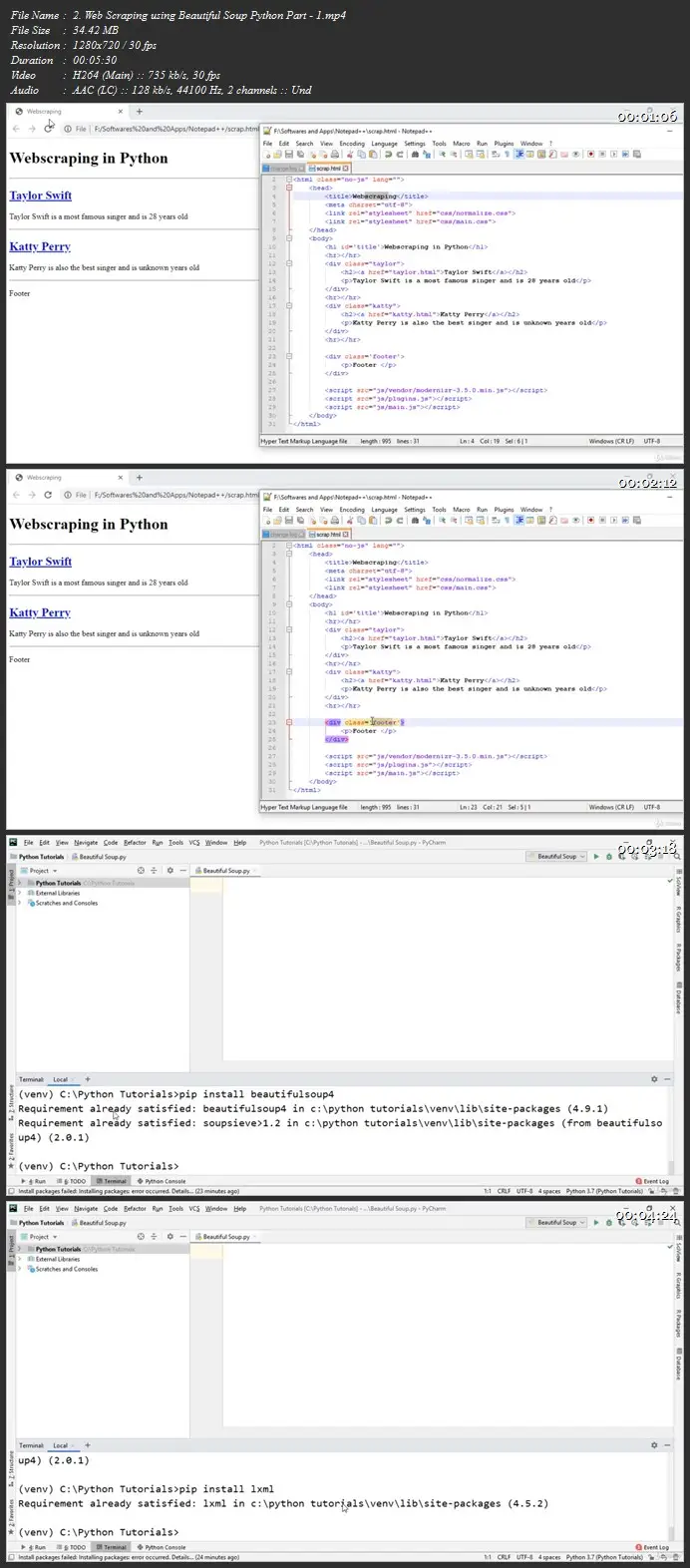This screenshot has width=690, height=1568.
Task: Toggle the R Graphics side panel, 04:24 frame
Action: (679, 1284)
